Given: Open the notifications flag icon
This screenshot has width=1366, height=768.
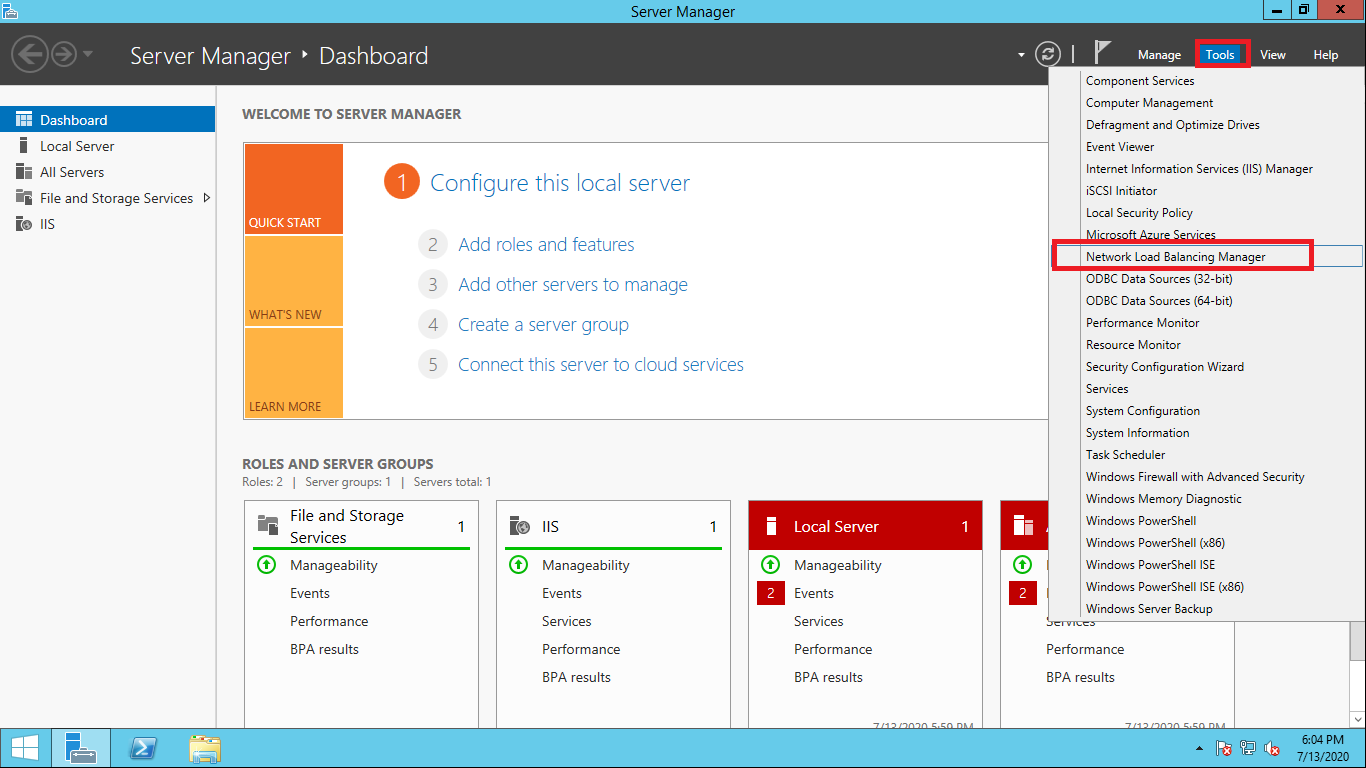Looking at the screenshot, I should tap(1102, 53).
